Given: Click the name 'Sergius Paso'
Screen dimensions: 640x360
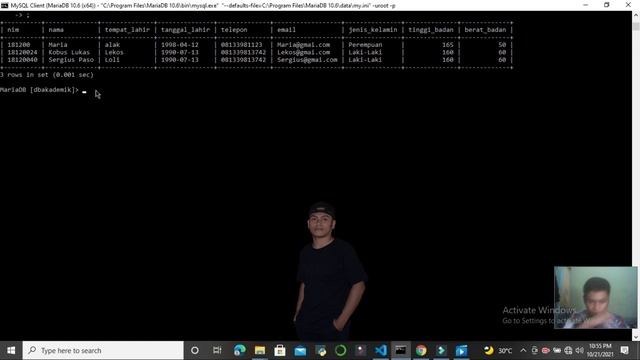Looking at the screenshot, I should click(x=71, y=60).
